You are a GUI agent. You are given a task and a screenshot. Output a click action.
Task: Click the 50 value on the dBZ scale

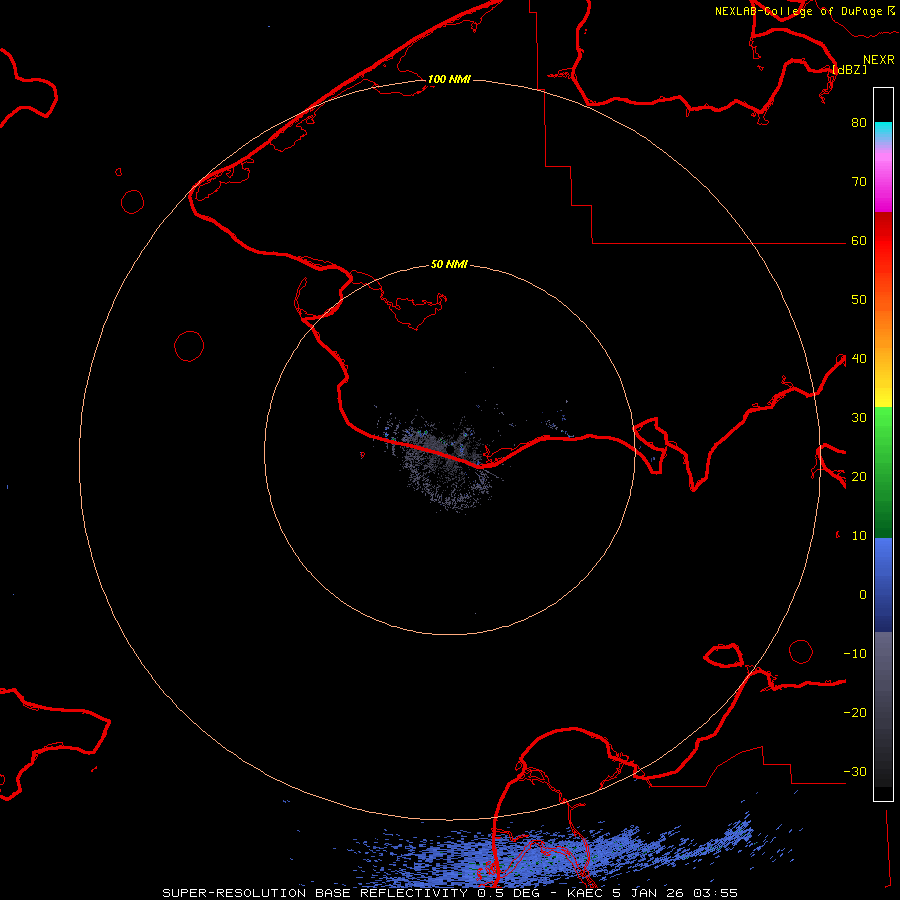(x=859, y=300)
